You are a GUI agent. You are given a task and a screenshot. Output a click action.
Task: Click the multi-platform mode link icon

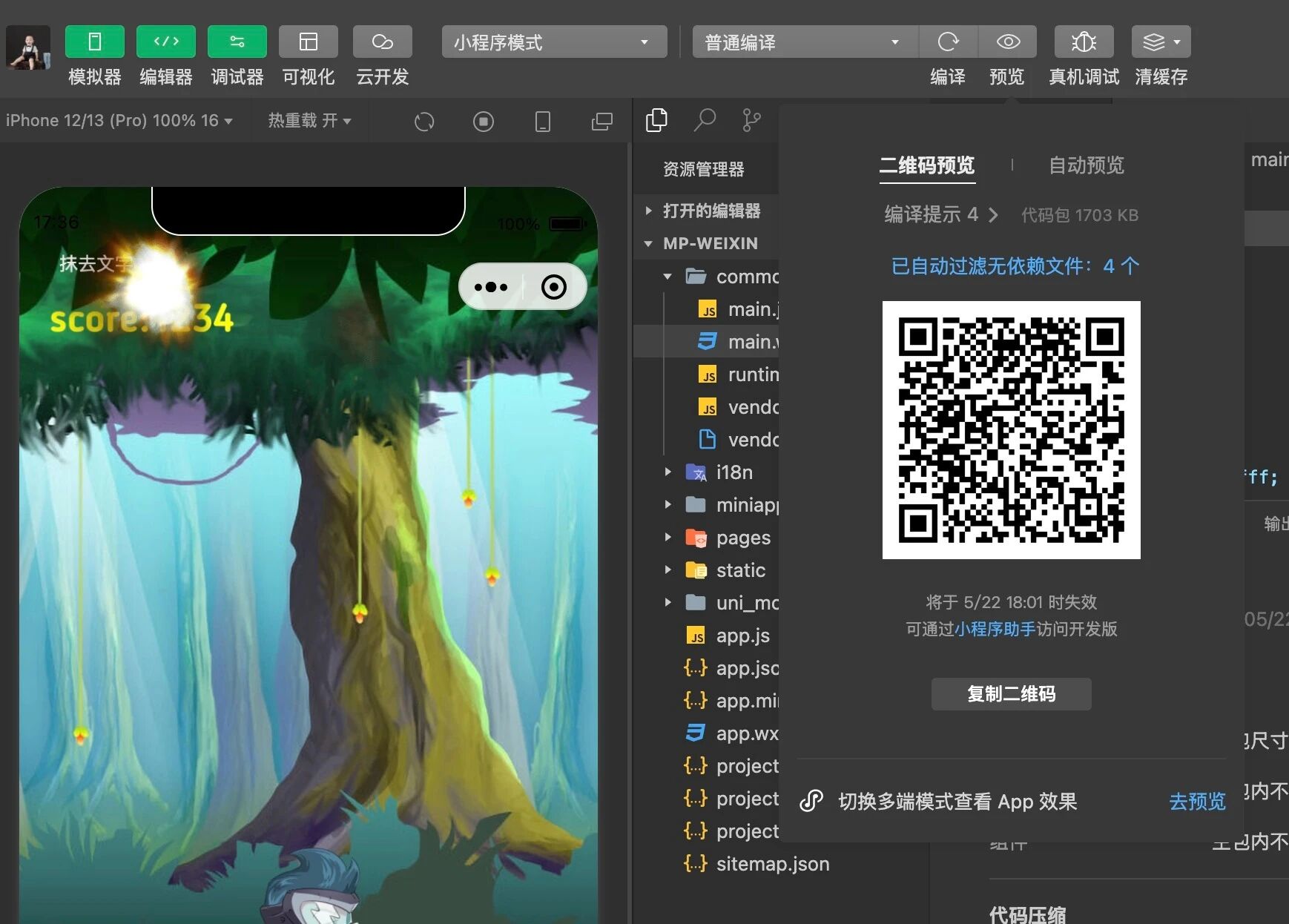click(x=811, y=801)
